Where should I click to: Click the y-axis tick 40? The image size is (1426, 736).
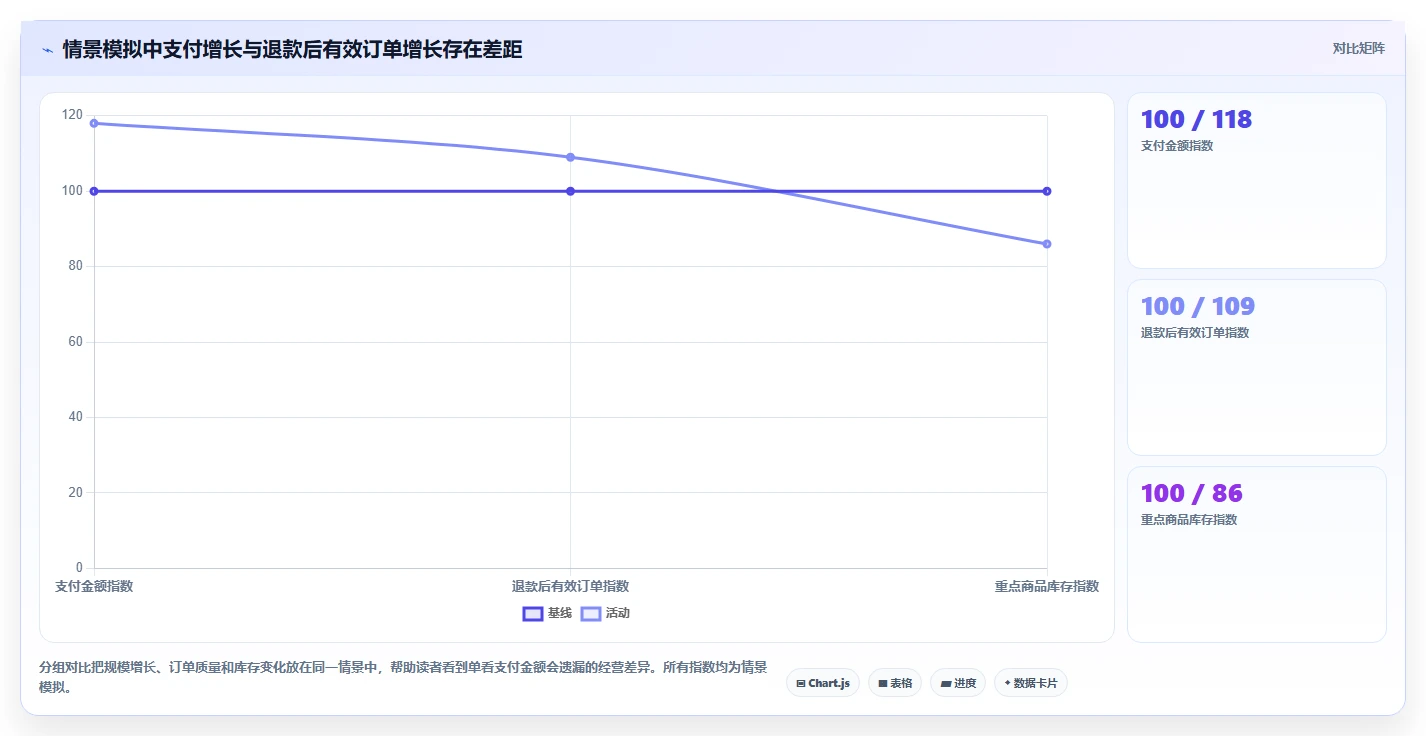(x=75, y=417)
